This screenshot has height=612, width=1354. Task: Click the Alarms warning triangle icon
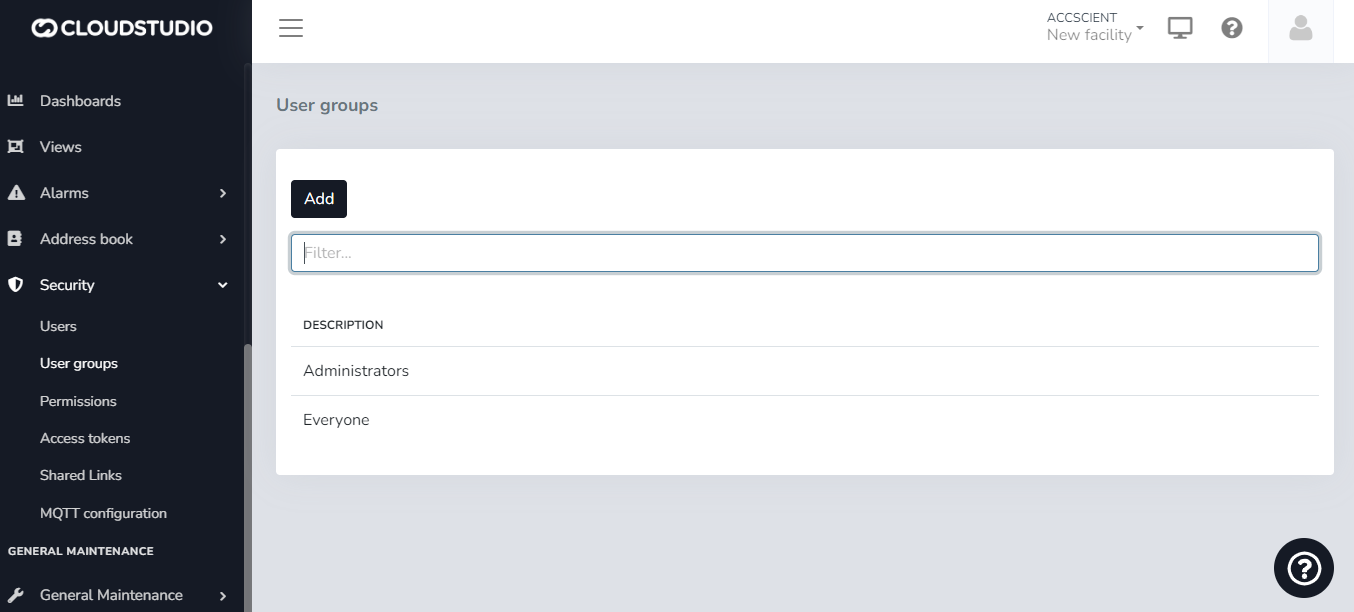point(15,193)
